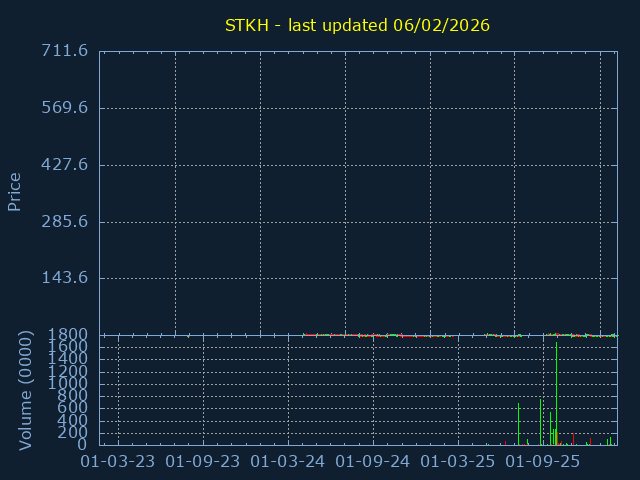Select the 569.6 price tick label
The image size is (640, 480).
point(64,108)
